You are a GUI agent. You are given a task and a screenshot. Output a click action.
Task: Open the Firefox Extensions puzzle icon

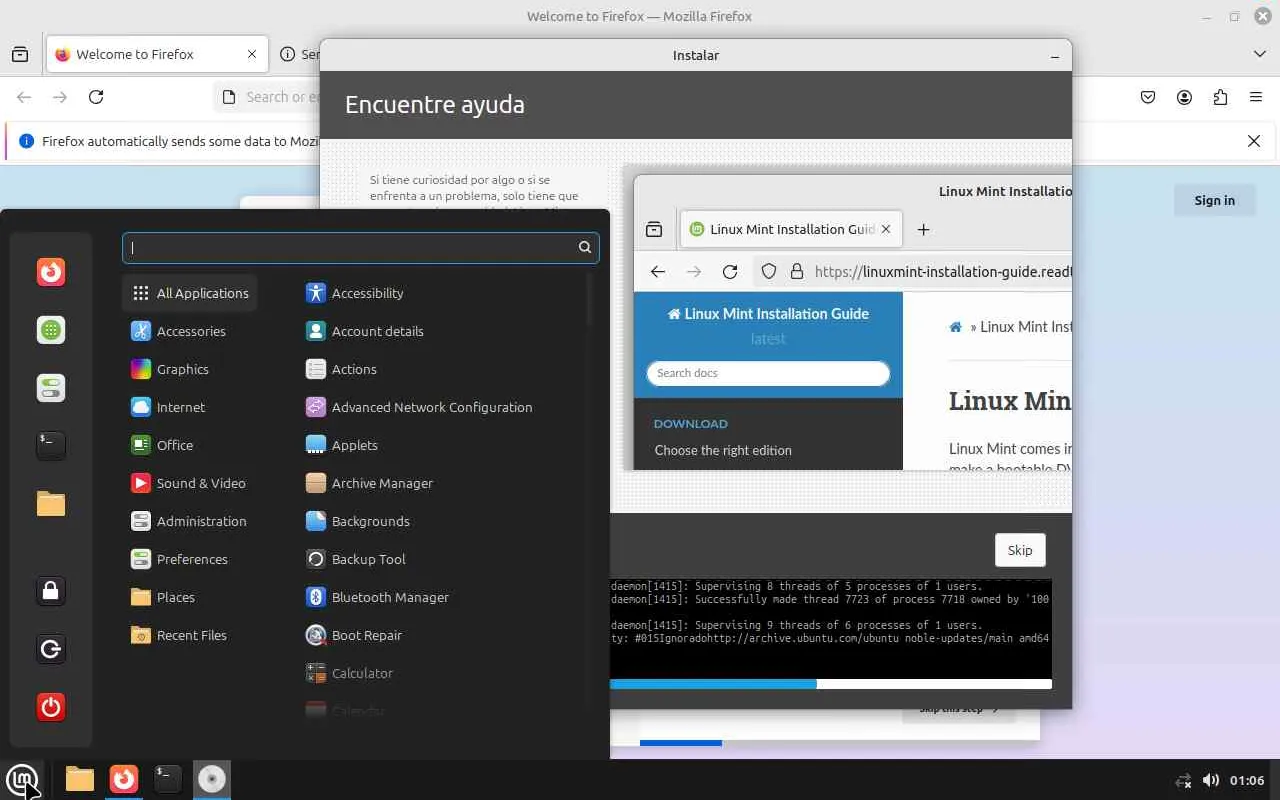1220,97
